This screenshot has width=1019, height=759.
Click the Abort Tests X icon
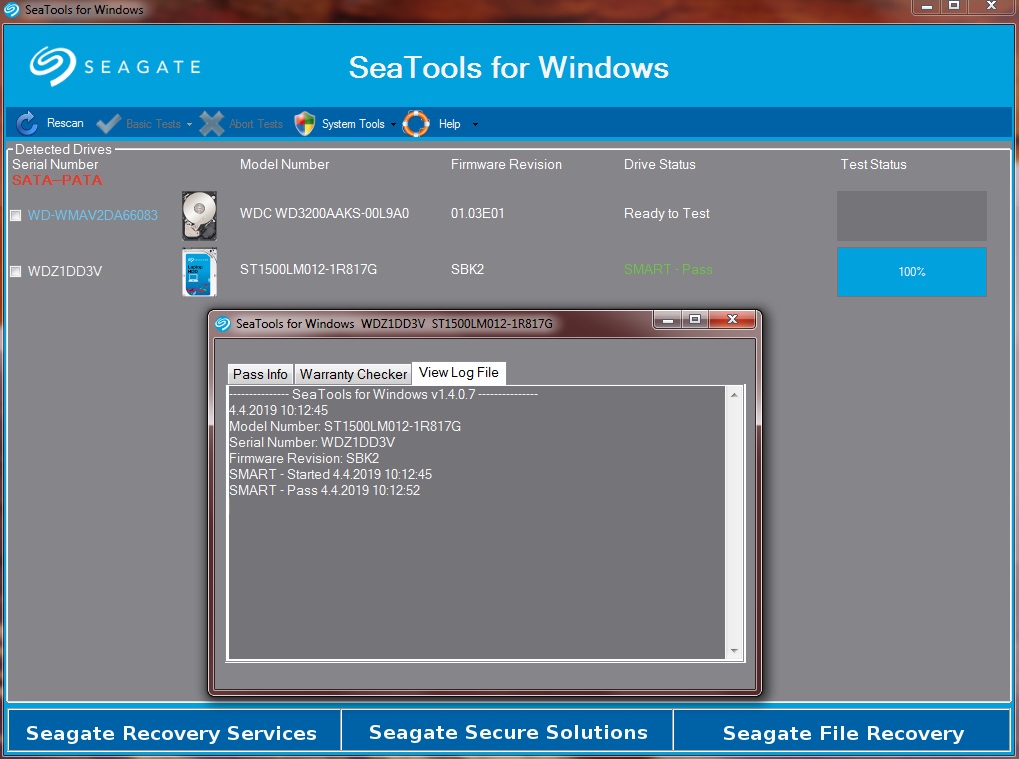212,124
